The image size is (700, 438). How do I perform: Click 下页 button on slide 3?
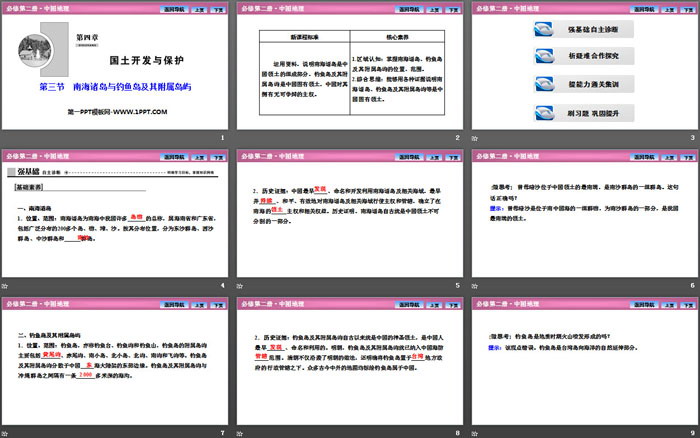click(688, 9)
